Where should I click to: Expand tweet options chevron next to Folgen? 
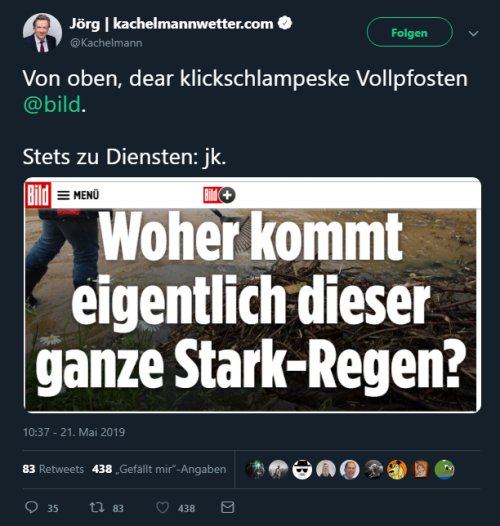tap(473, 33)
